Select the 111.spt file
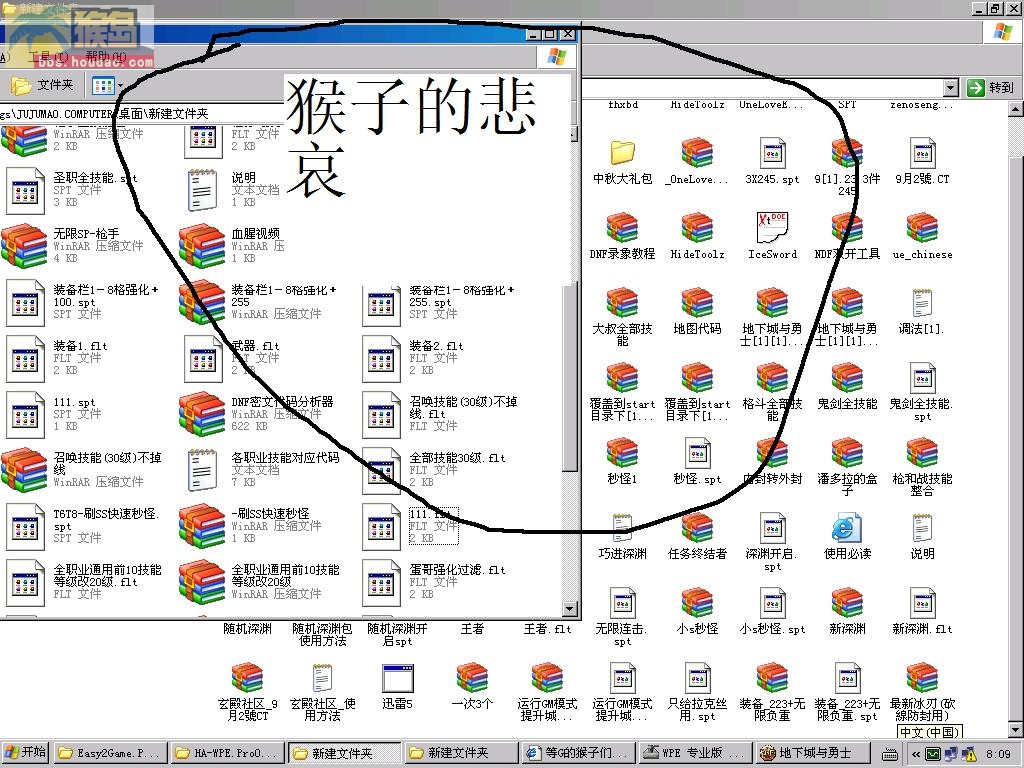The height and width of the screenshot is (768, 1024). pyautogui.click(x=54, y=415)
